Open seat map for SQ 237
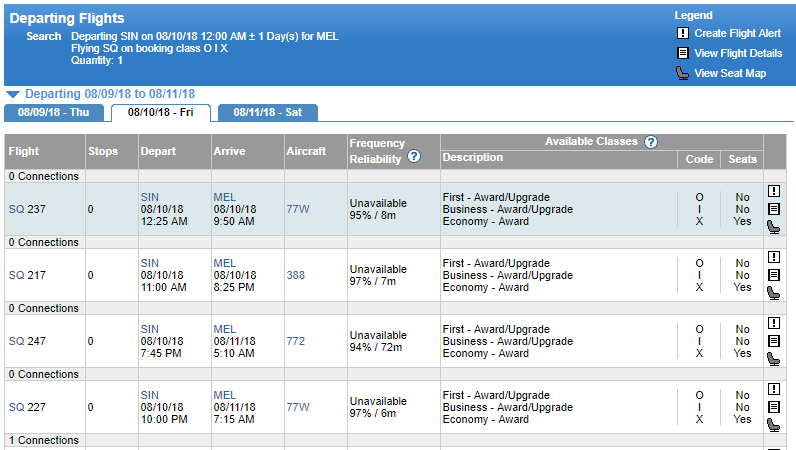 773,227
